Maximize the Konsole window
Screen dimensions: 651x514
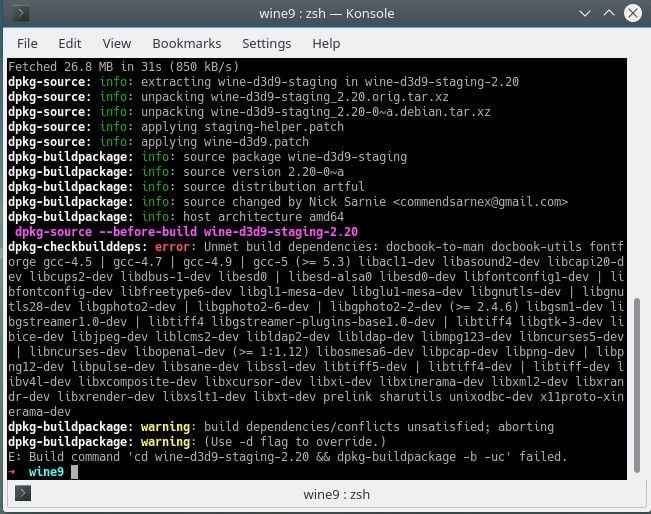[x=609, y=14]
